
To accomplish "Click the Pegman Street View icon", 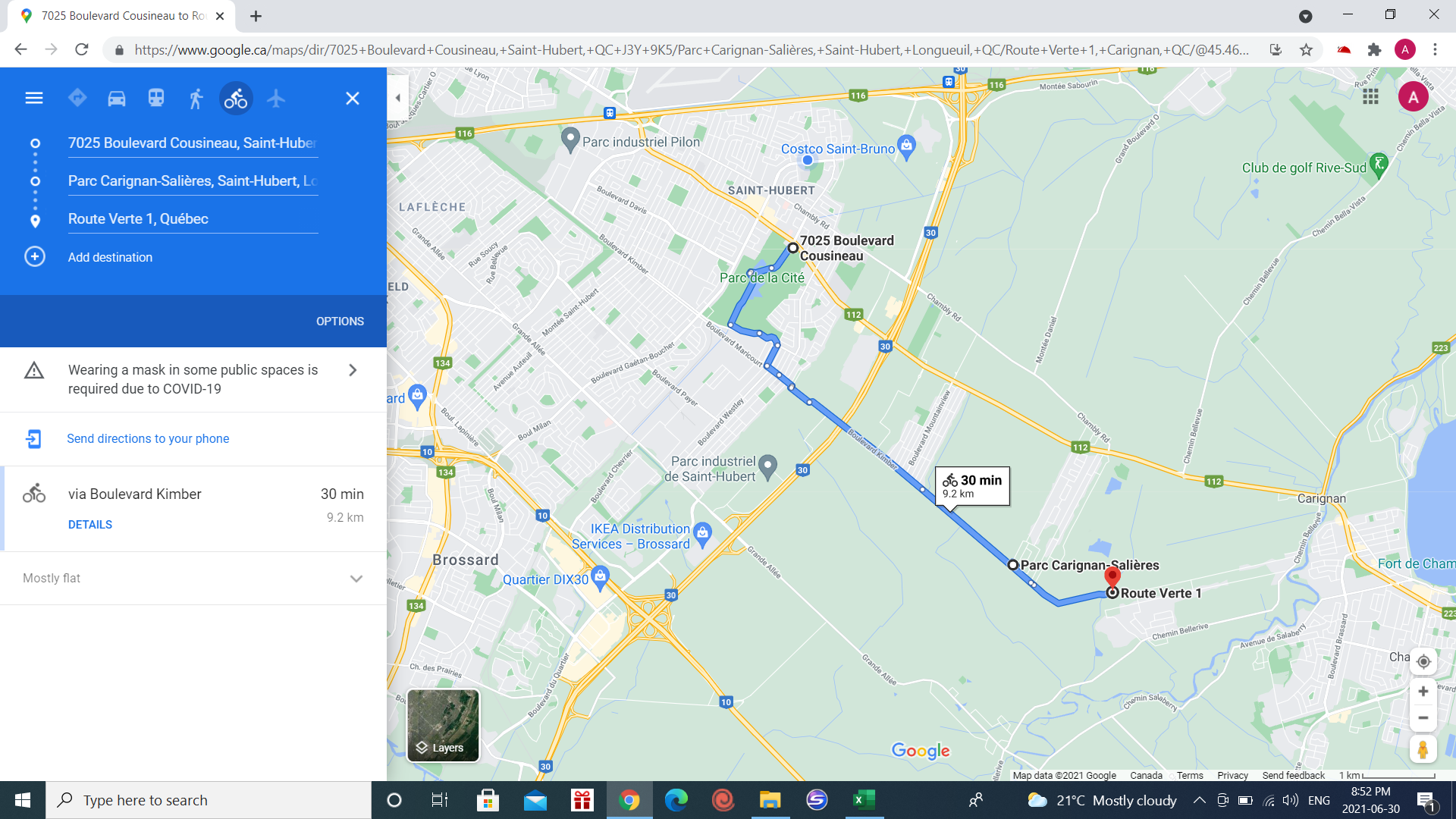I will point(1423,749).
